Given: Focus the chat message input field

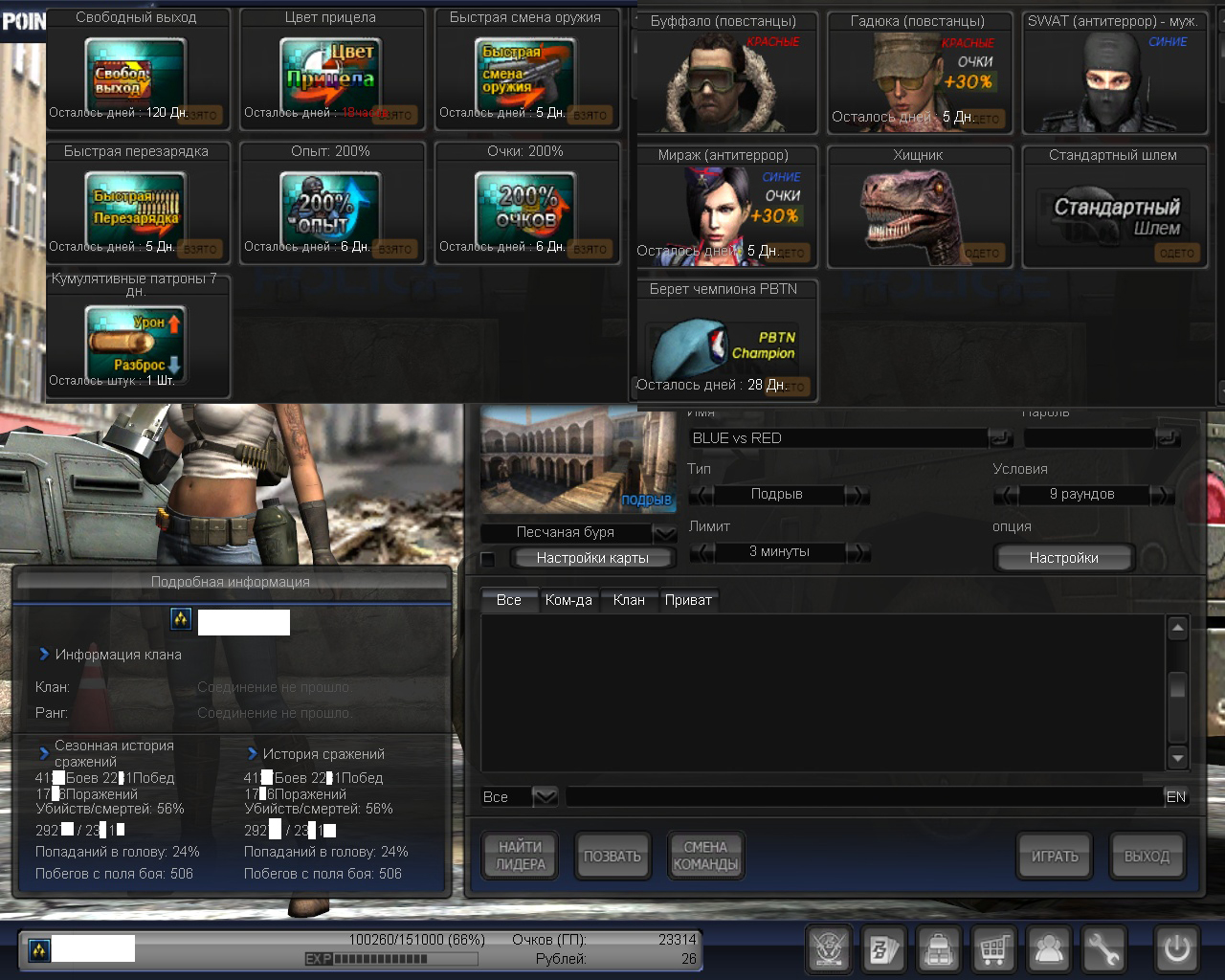Looking at the screenshot, I should pos(865,796).
